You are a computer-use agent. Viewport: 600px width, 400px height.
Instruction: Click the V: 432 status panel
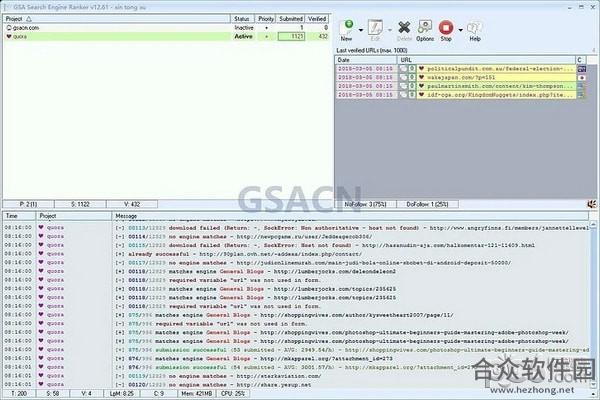[x=132, y=204]
